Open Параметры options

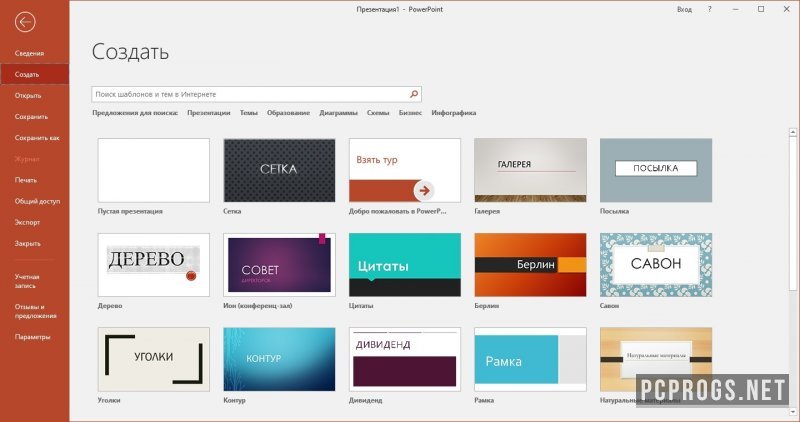coord(32,337)
